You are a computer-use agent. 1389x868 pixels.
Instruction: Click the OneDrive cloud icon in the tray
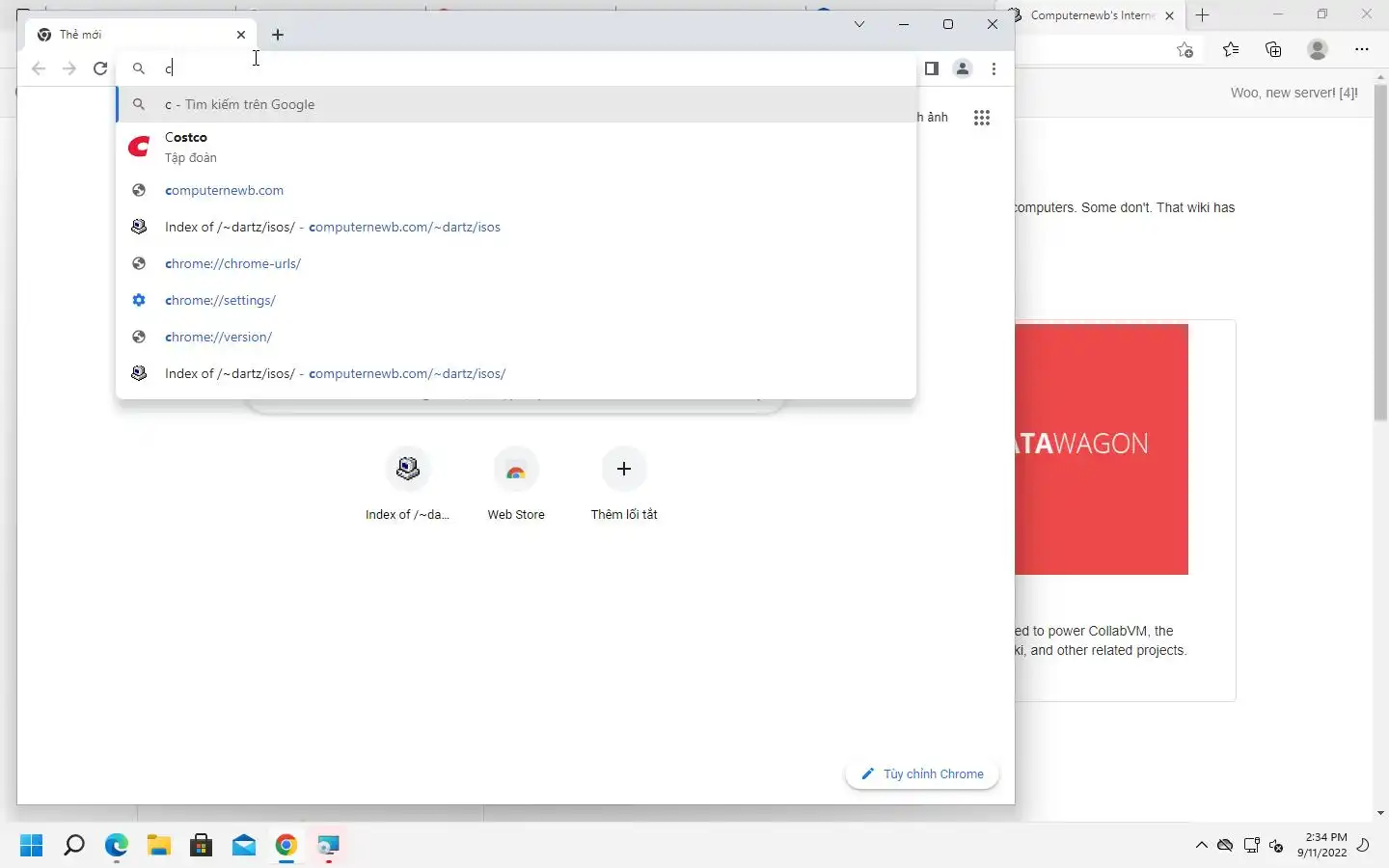click(x=1225, y=846)
